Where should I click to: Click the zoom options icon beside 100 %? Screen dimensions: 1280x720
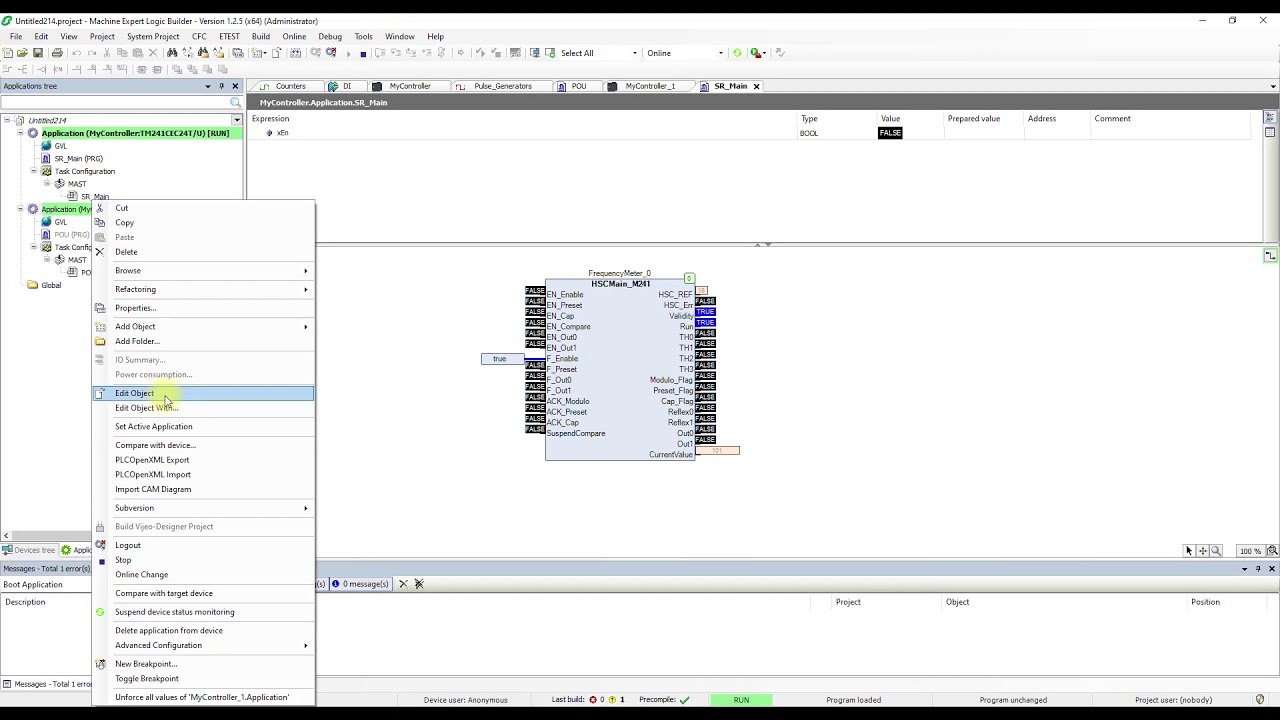[x=1272, y=551]
